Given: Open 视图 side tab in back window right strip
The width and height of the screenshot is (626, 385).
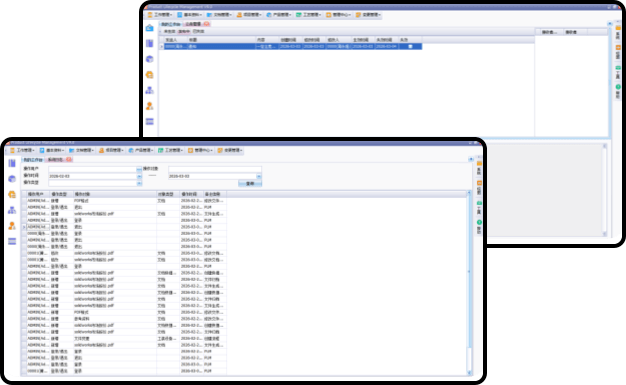Looking at the screenshot, I should (618, 53).
